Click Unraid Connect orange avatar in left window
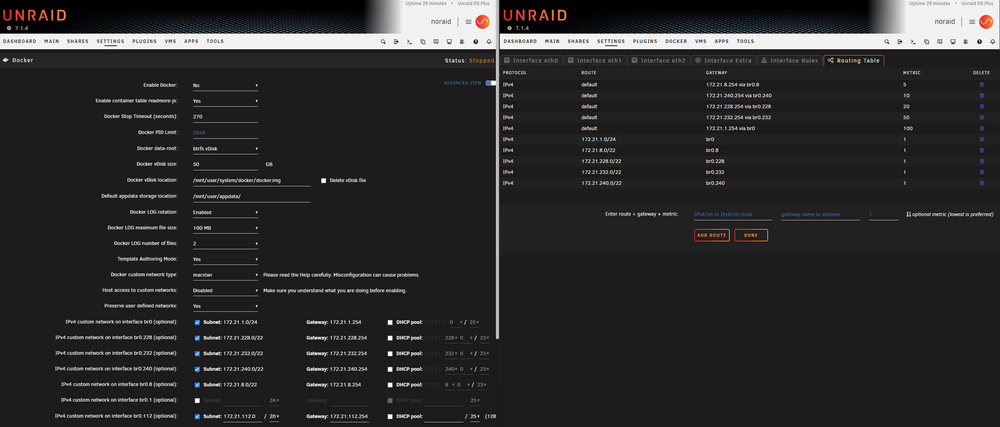The image size is (1000, 427). [x=483, y=22]
